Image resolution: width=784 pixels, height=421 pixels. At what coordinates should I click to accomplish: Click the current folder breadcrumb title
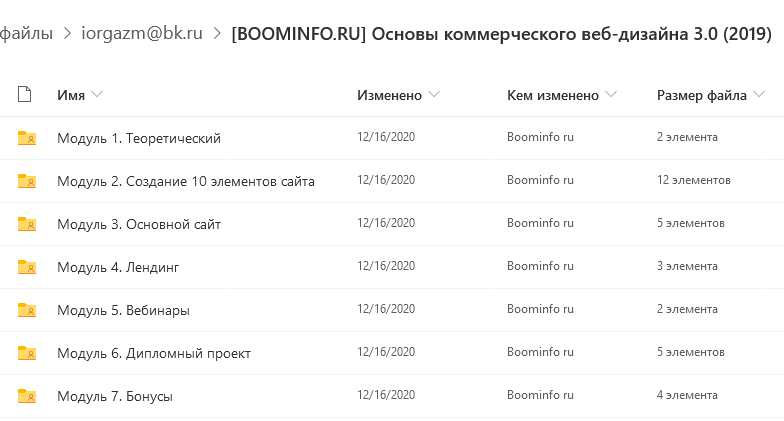pos(502,34)
